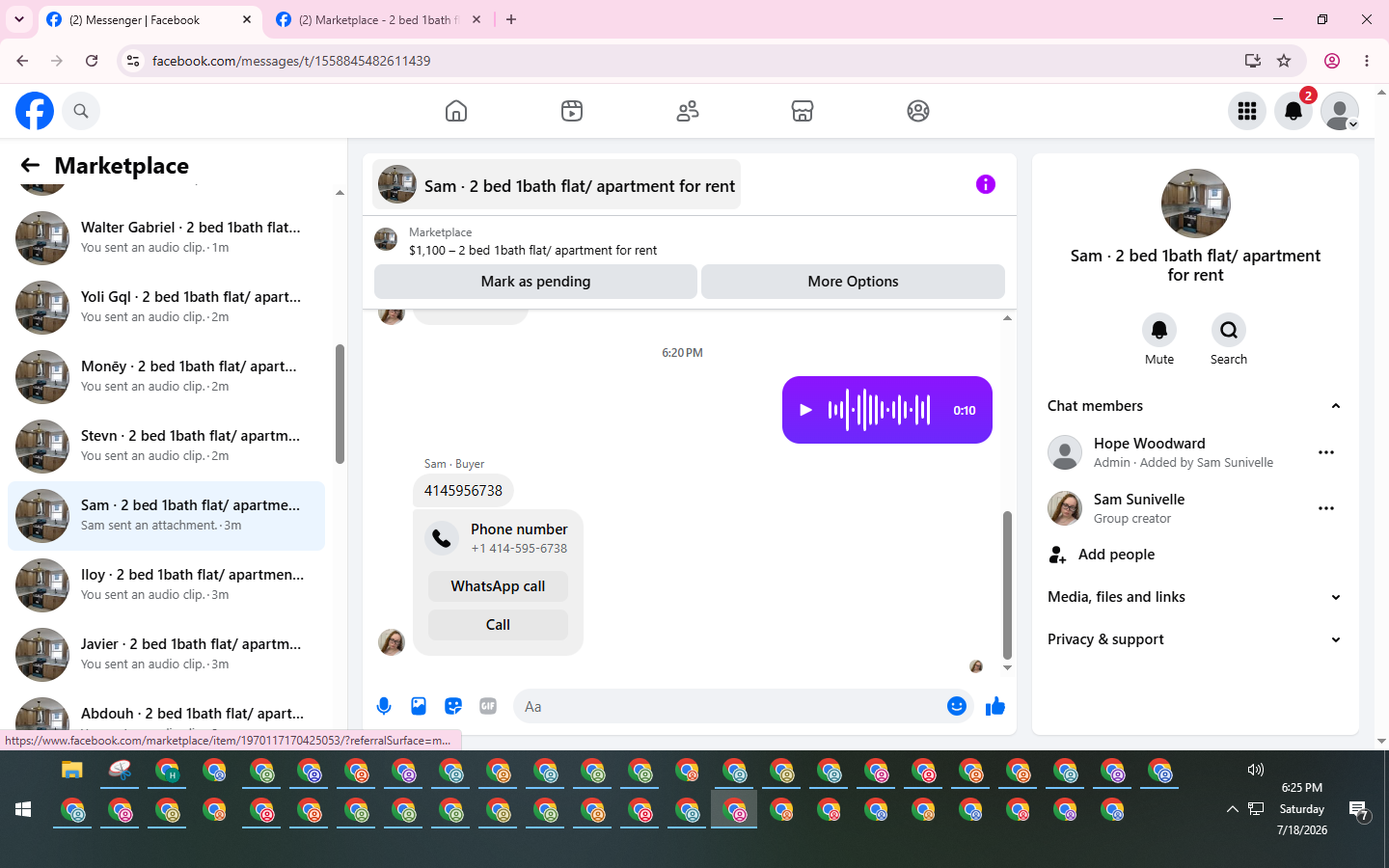Open Javier conversation in list
This screenshot has width=1389, height=868.
[166, 654]
